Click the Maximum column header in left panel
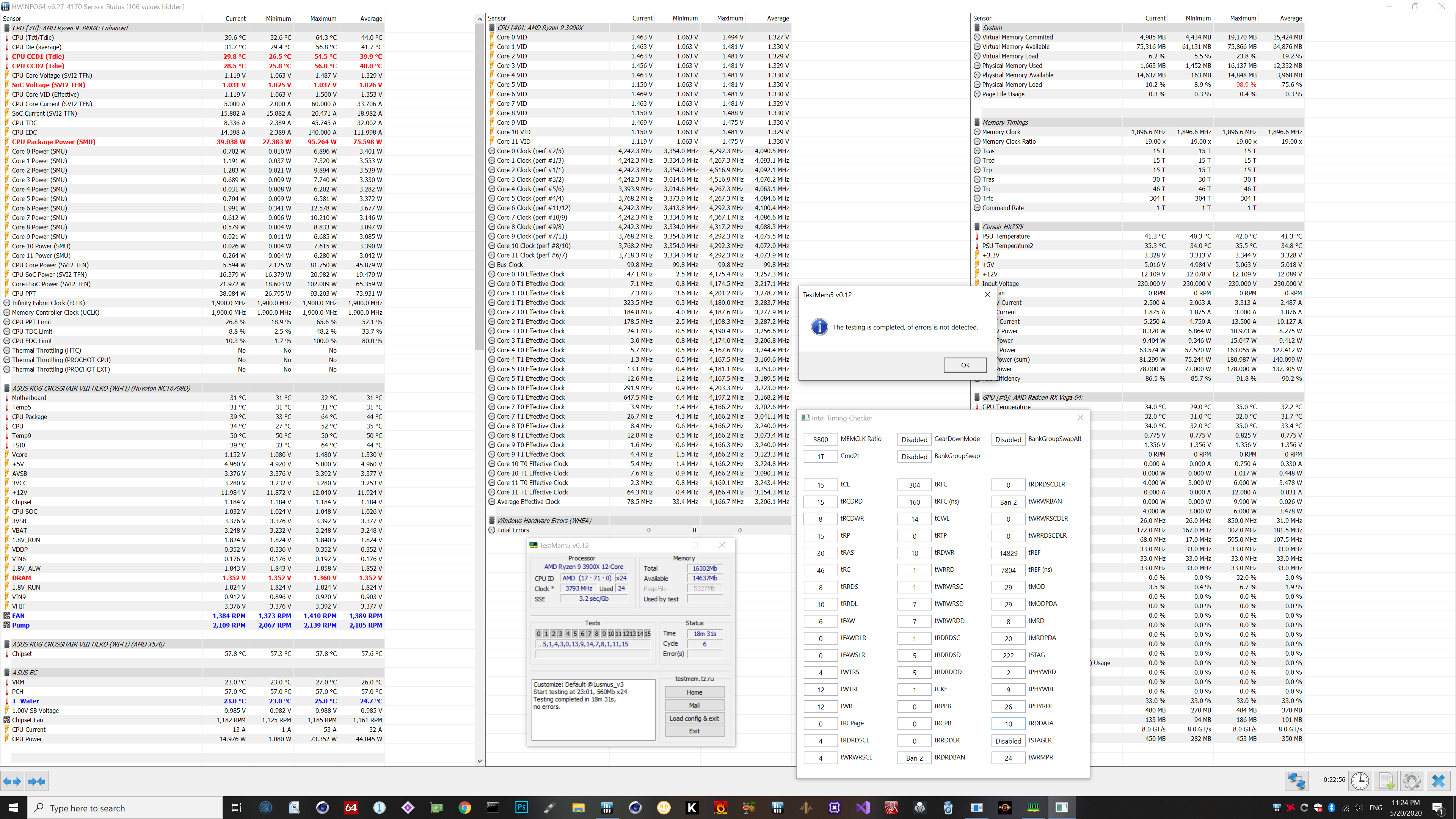Viewport: 1456px width, 819px height. 323,19
